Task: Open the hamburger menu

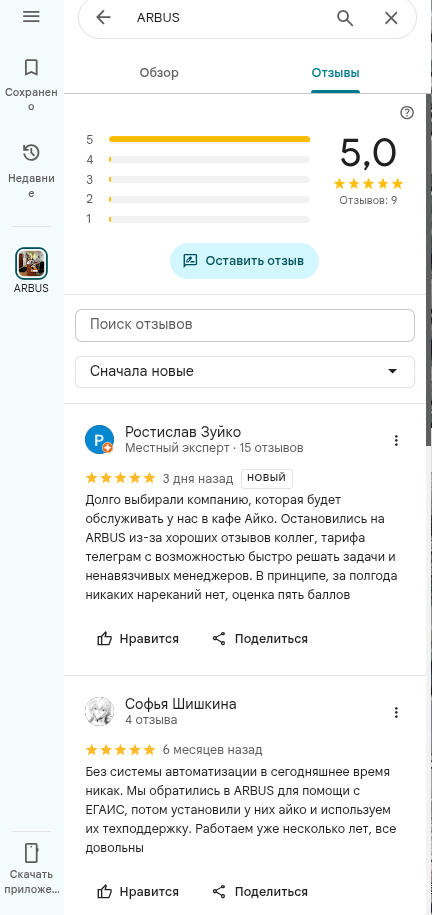Action: pos(31,16)
